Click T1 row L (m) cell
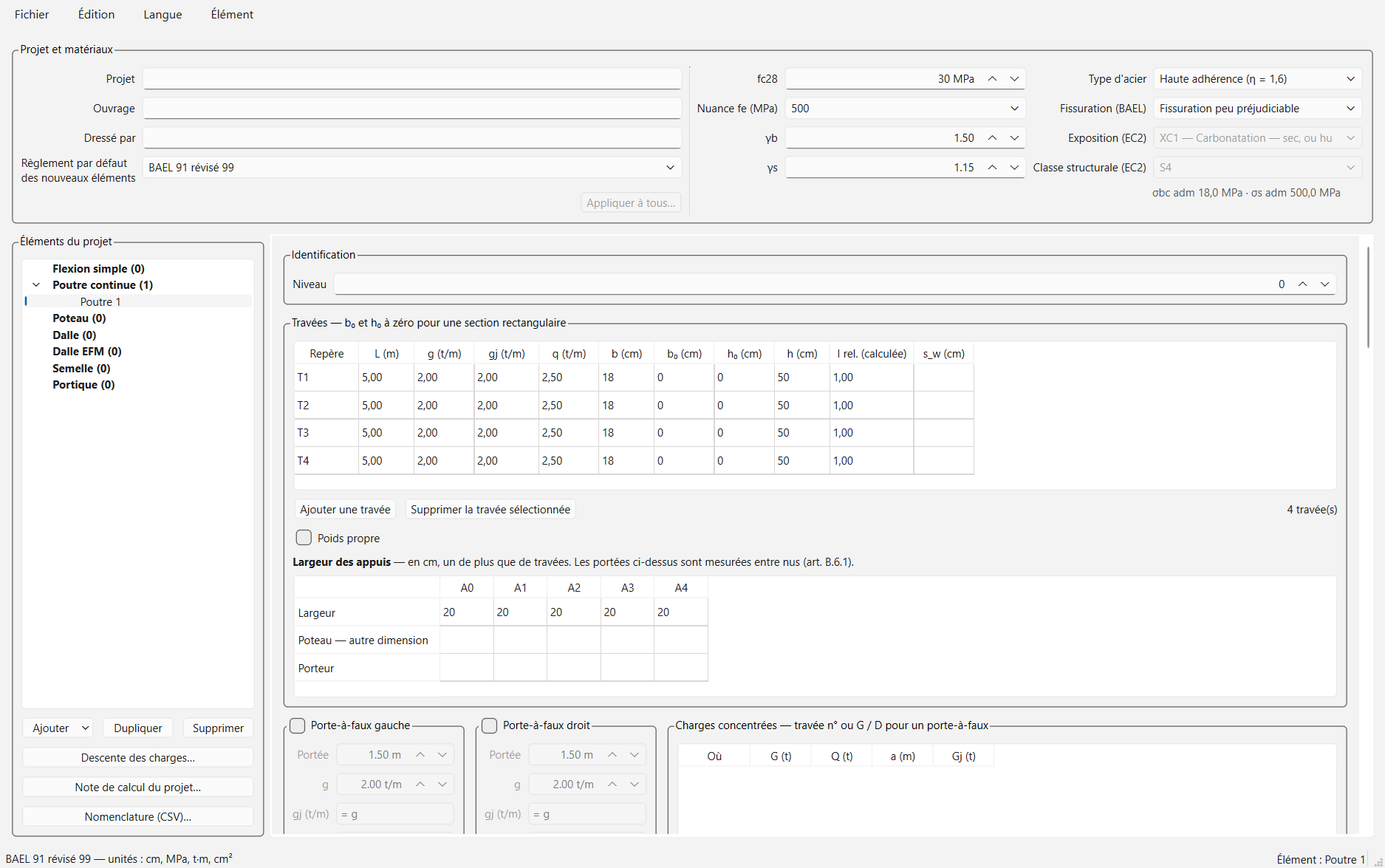The height and width of the screenshot is (868, 1385). coord(386,377)
